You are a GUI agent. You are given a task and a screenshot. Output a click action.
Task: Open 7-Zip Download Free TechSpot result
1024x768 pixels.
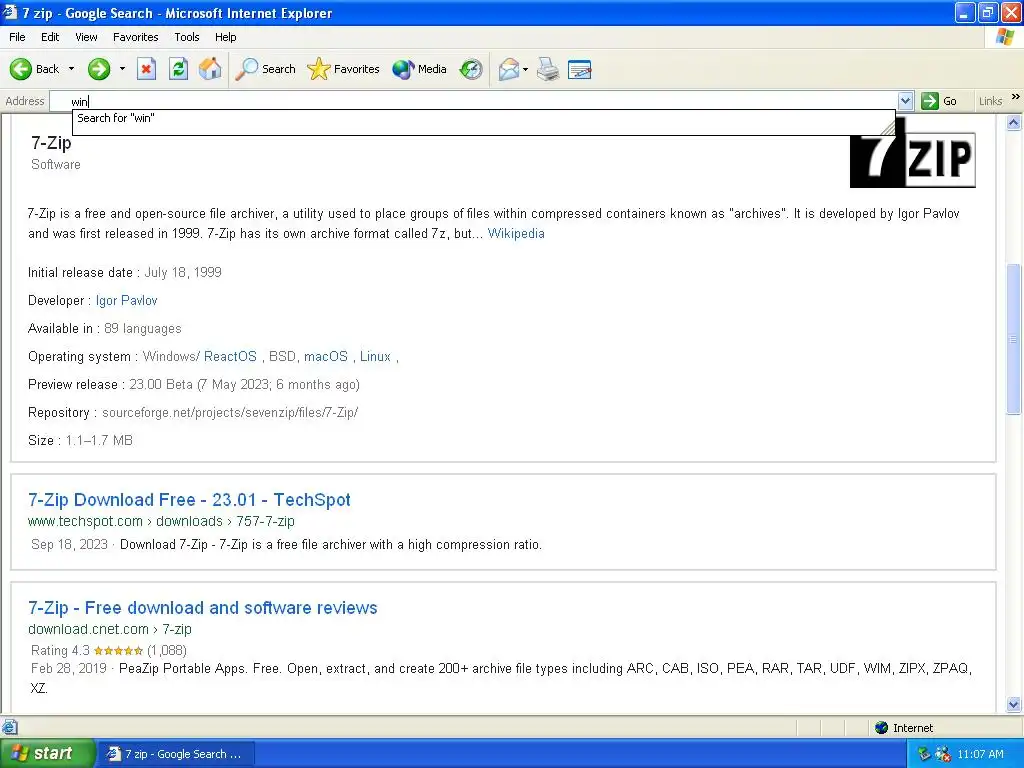tap(189, 500)
